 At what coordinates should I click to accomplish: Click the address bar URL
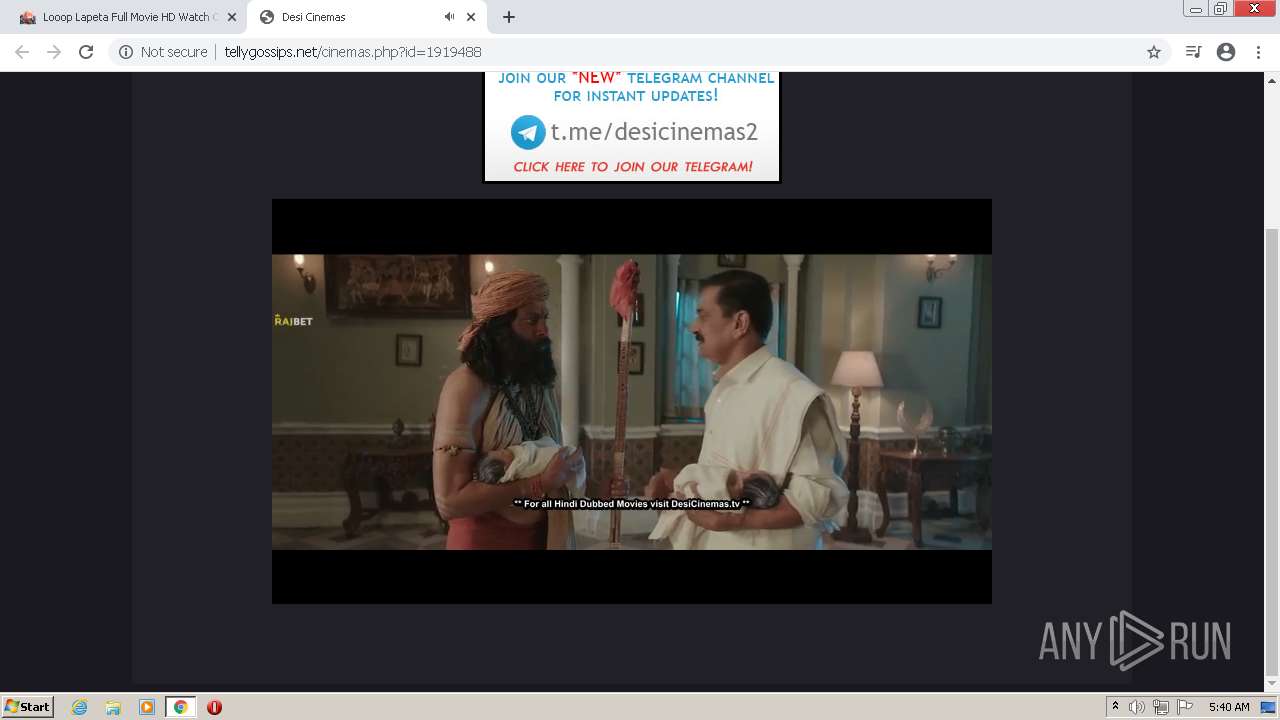tap(352, 52)
